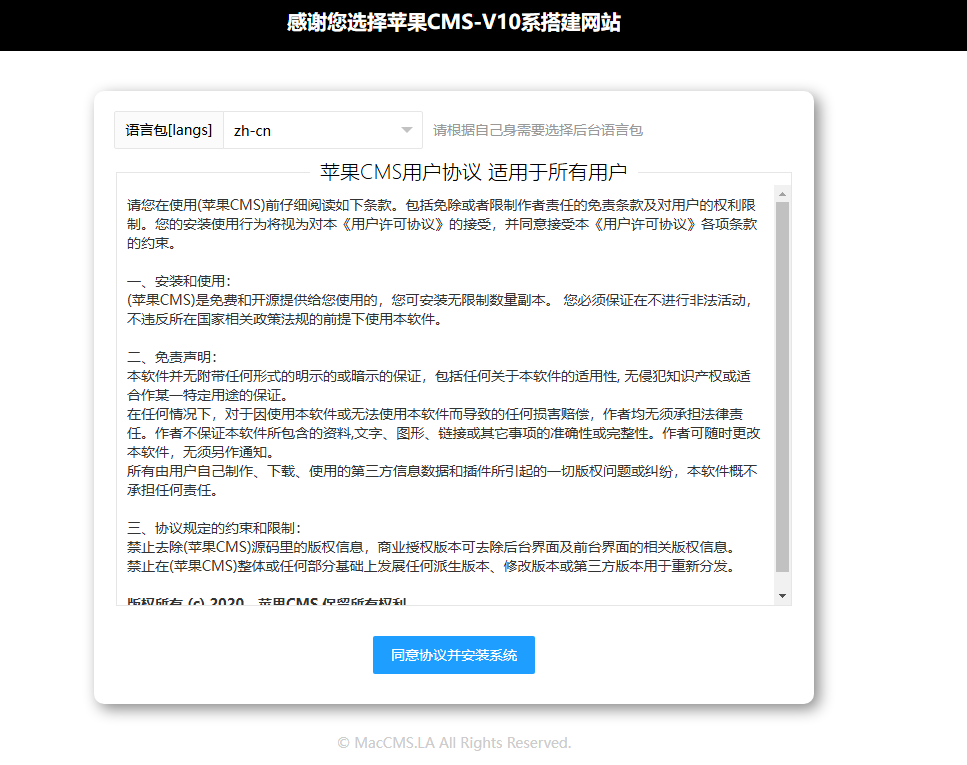Click the 三、协议规定的约束和限制 heading
Viewport: 967px width, 765px height.
tap(214, 528)
